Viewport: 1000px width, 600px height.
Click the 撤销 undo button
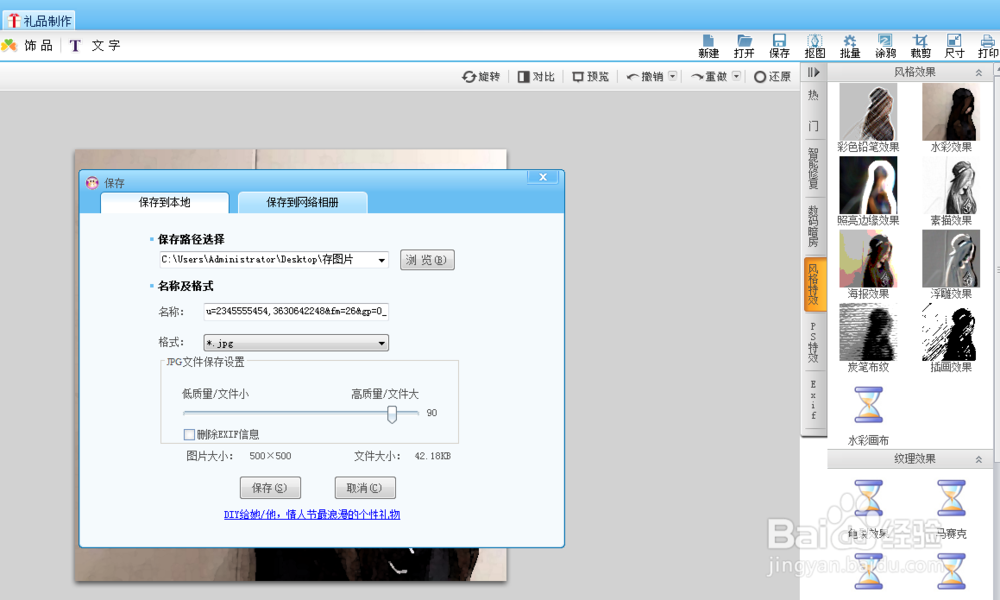click(645, 77)
